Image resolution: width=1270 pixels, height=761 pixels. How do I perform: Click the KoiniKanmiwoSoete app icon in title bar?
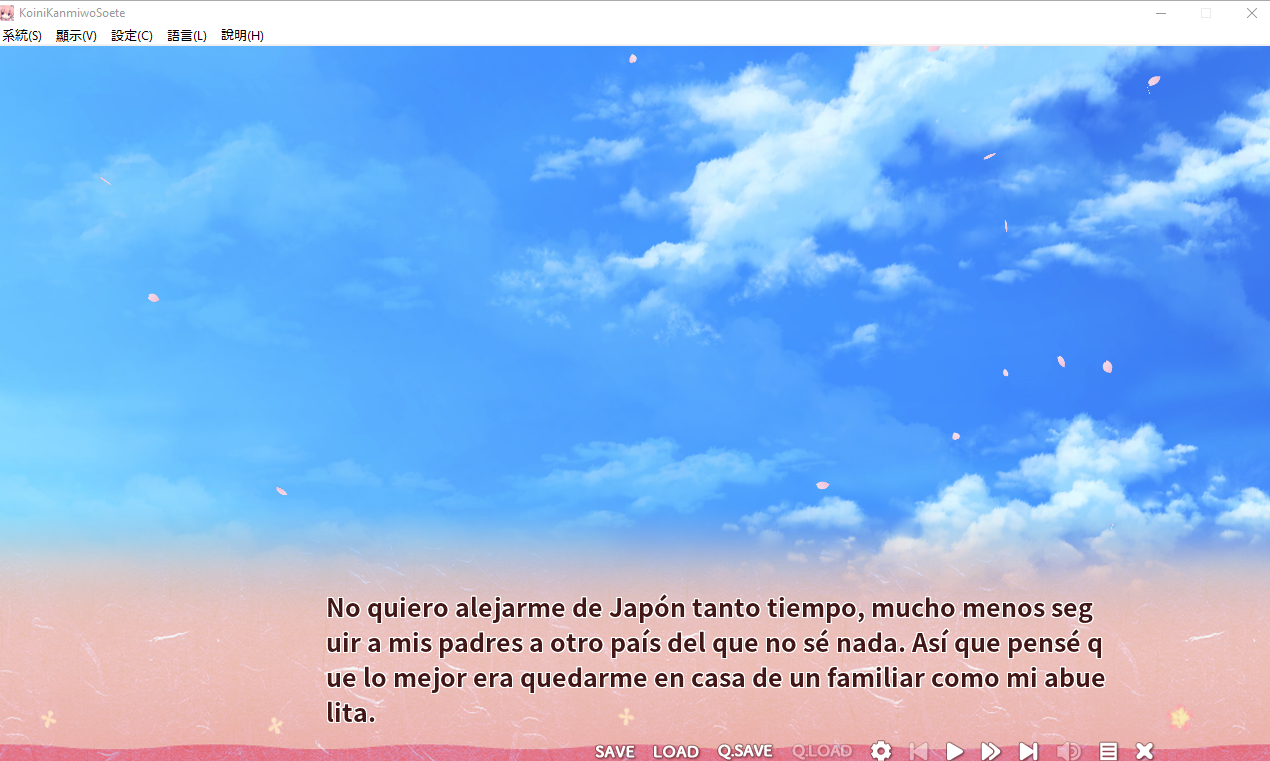(x=8, y=13)
